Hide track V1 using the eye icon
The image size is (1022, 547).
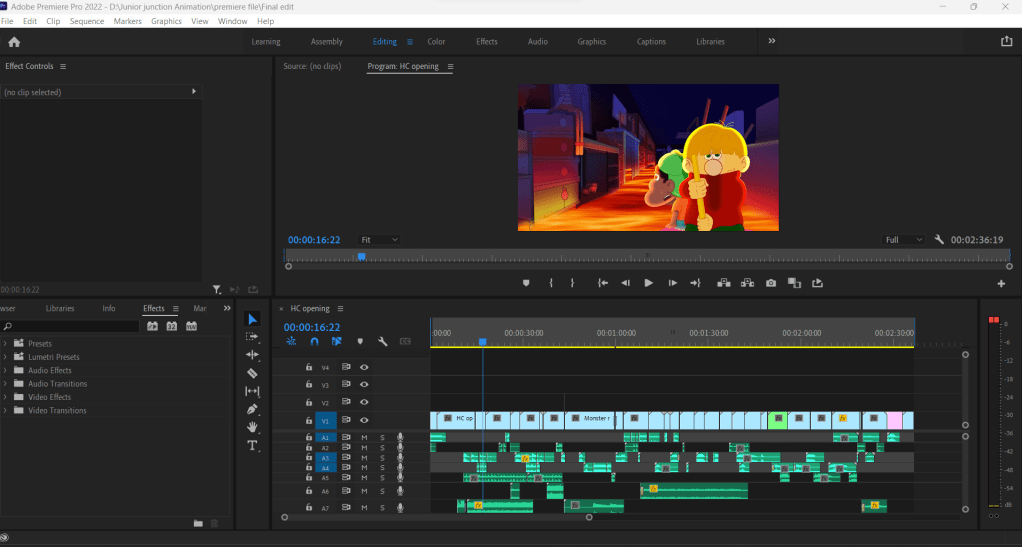coord(364,420)
